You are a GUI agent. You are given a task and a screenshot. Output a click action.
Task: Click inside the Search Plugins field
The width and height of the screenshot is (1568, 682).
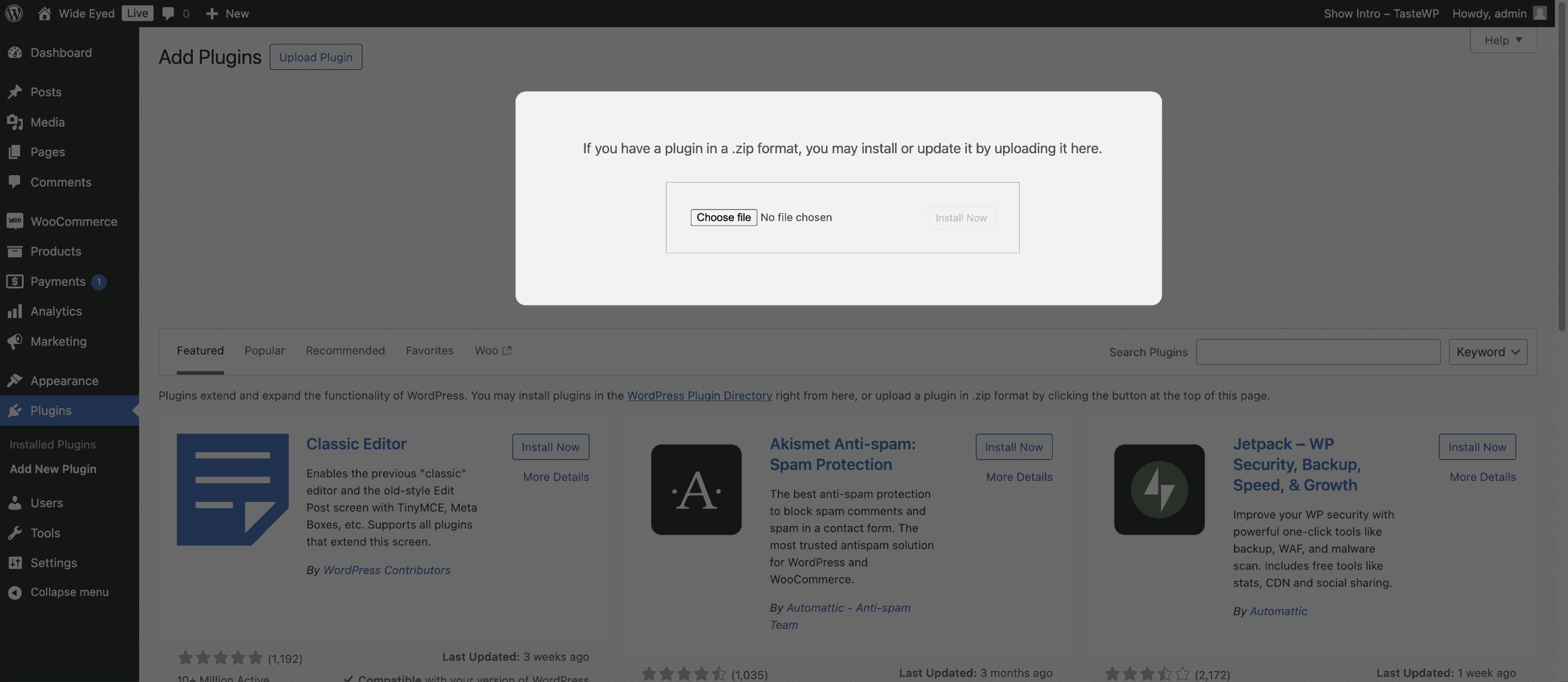(1317, 352)
